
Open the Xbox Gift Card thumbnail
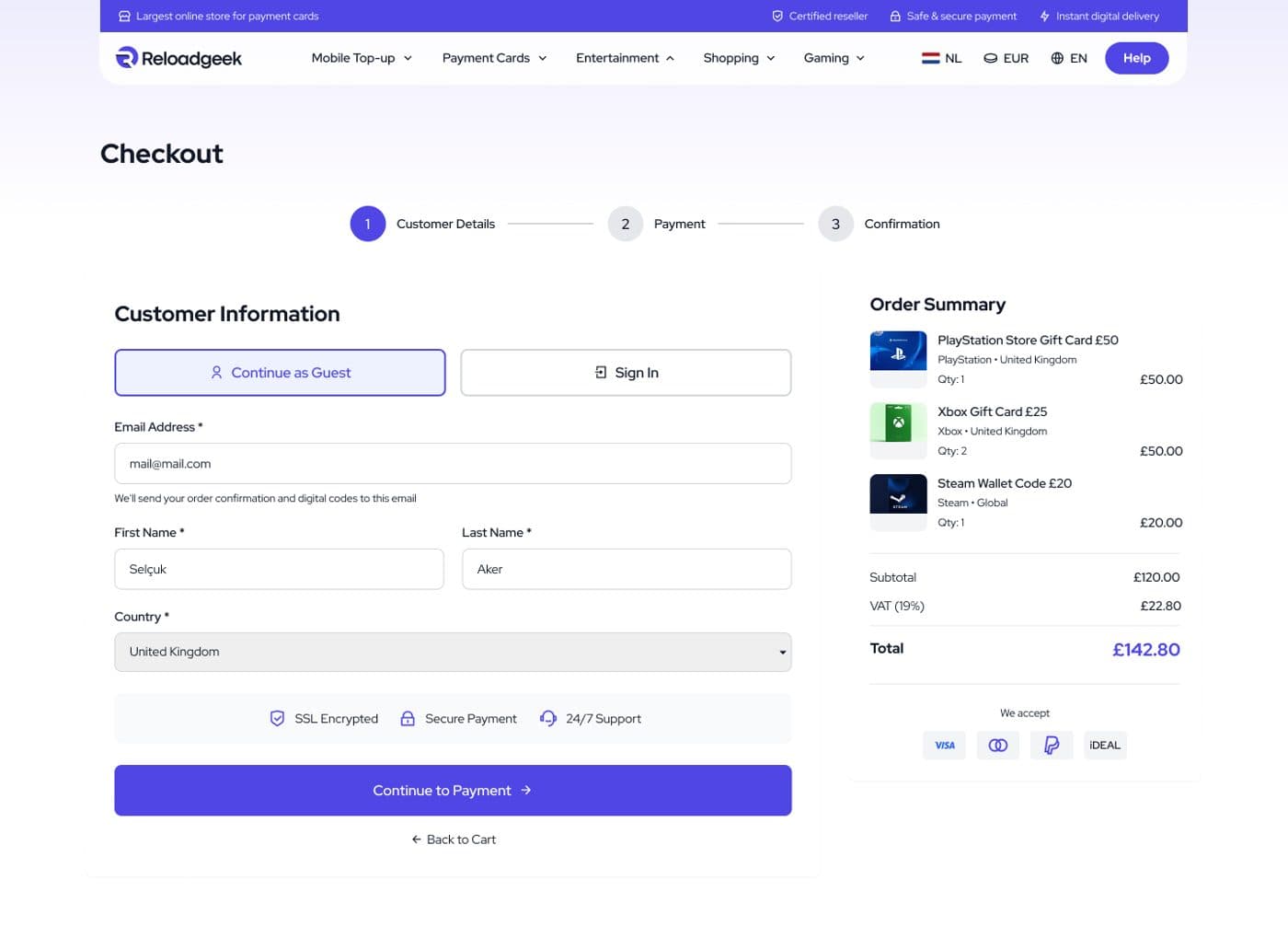(x=898, y=431)
